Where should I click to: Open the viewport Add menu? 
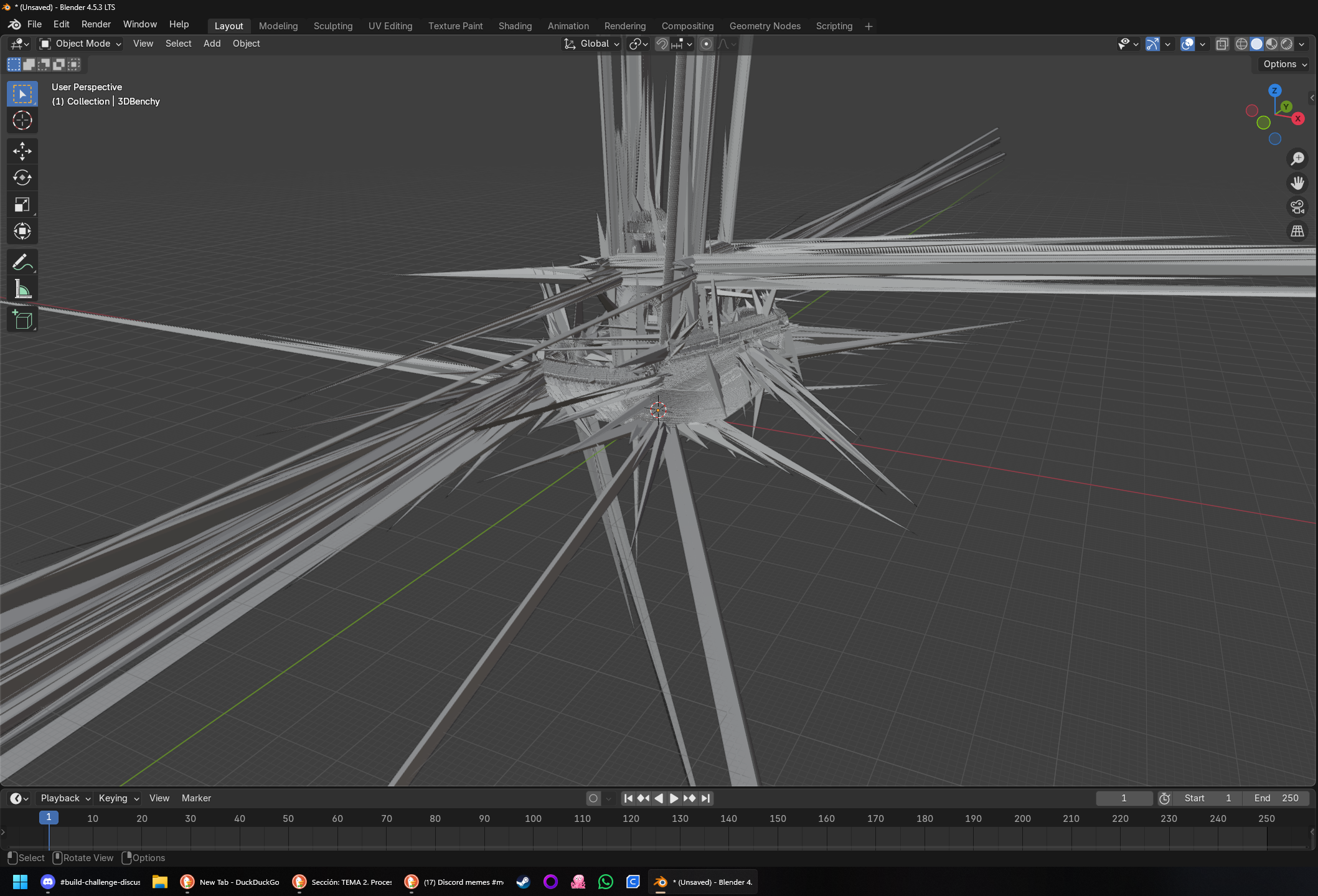pyautogui.click(x=212, y=44)
